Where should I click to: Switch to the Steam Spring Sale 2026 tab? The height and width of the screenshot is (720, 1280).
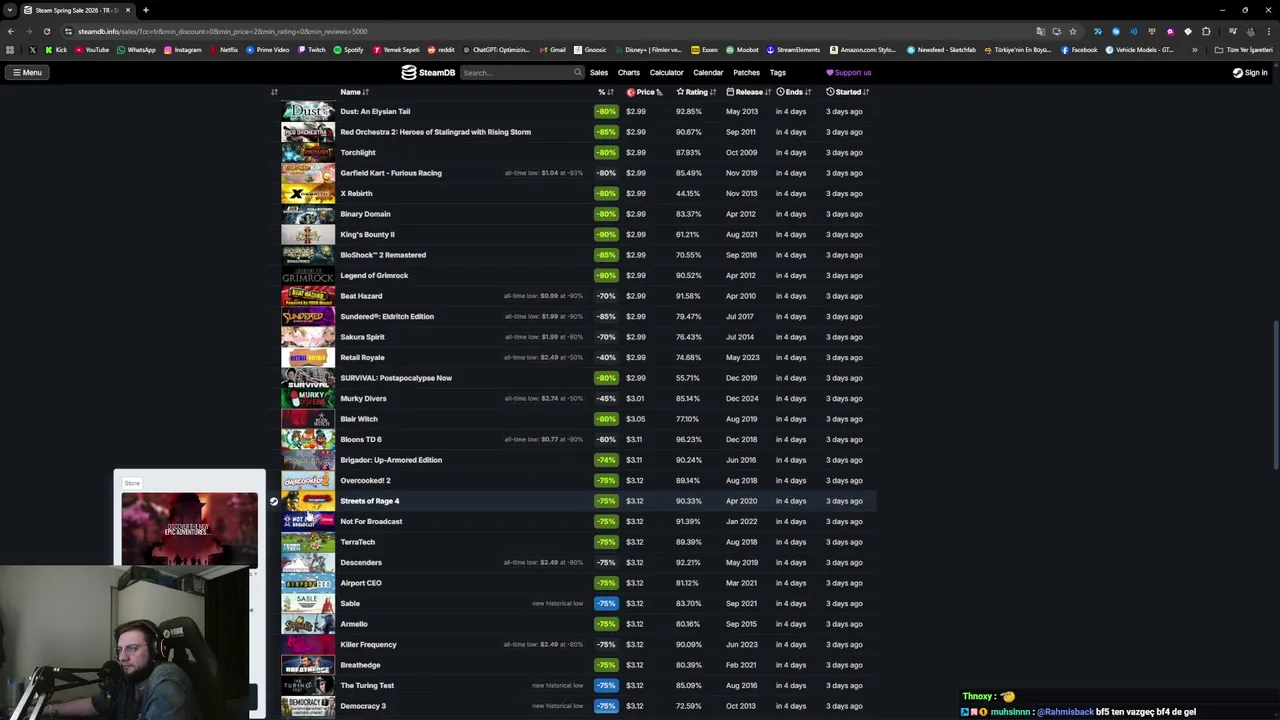coord(76,10)
